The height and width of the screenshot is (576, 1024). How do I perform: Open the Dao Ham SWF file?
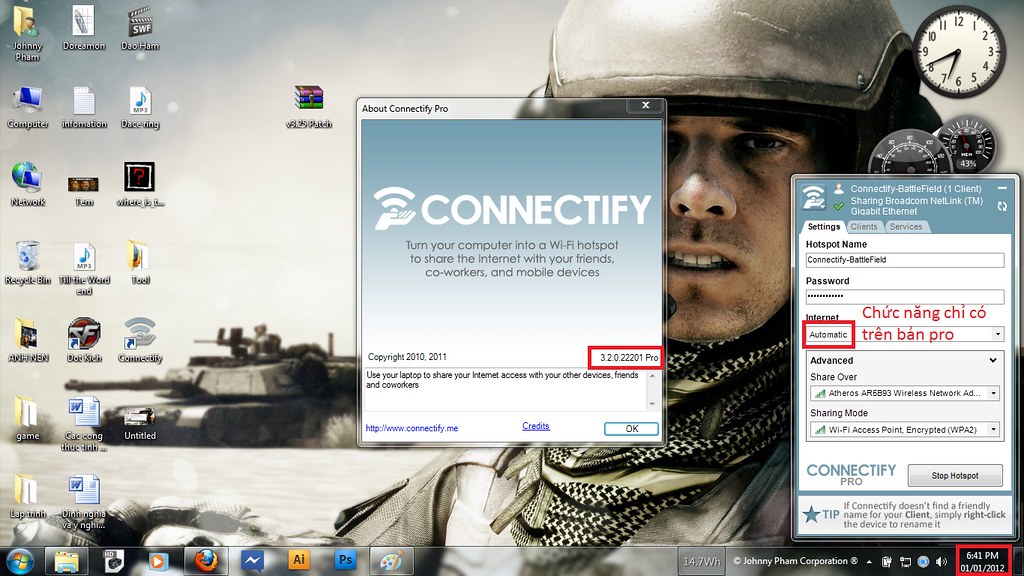pos(140,29)
